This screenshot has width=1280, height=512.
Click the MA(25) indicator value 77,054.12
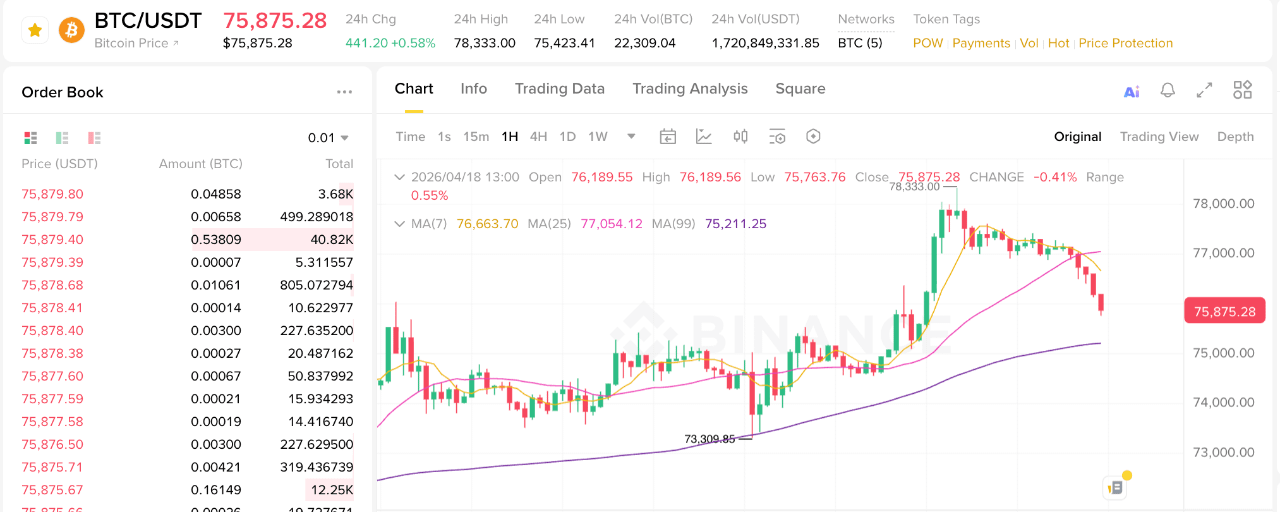click(x=611, y=224)
